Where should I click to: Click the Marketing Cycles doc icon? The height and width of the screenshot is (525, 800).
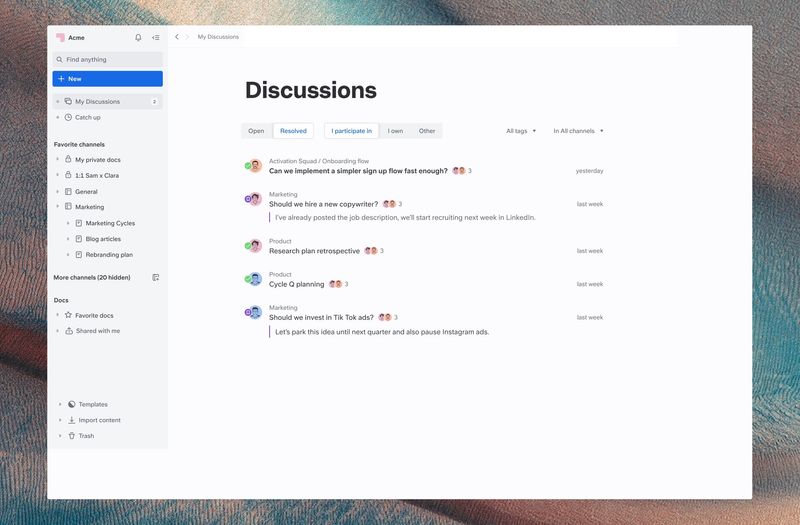[79, 223]
